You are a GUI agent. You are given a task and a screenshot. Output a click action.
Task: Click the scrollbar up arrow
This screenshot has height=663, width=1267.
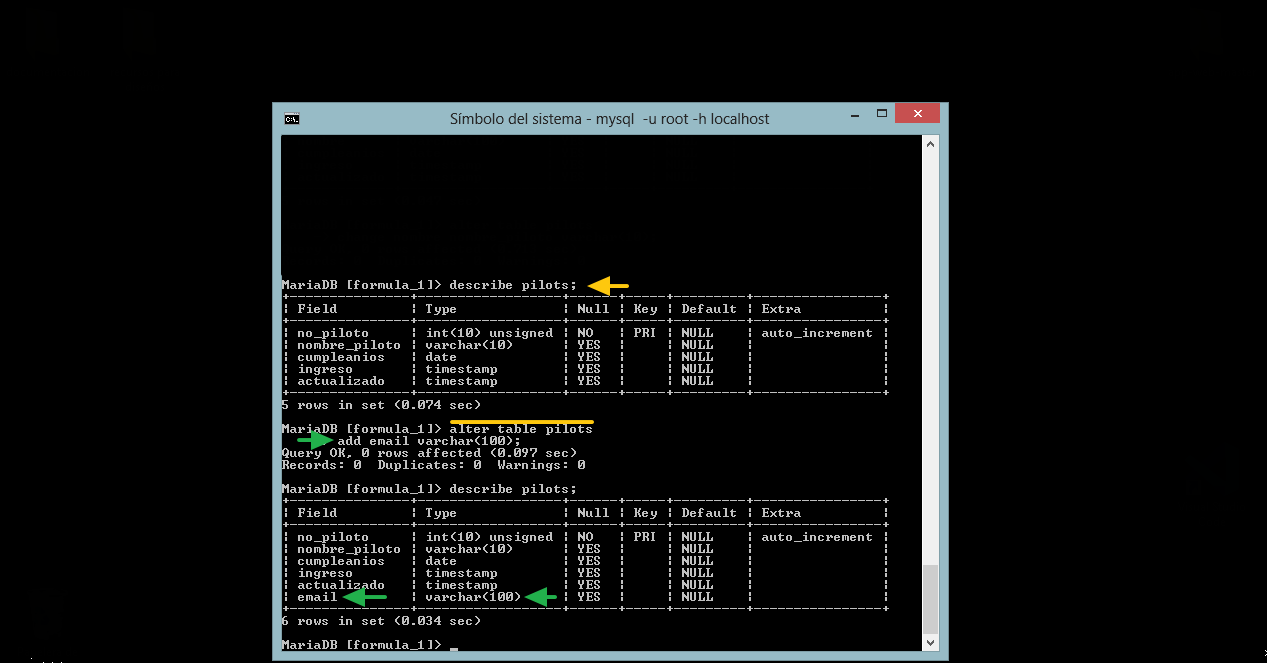pos(930,144)
